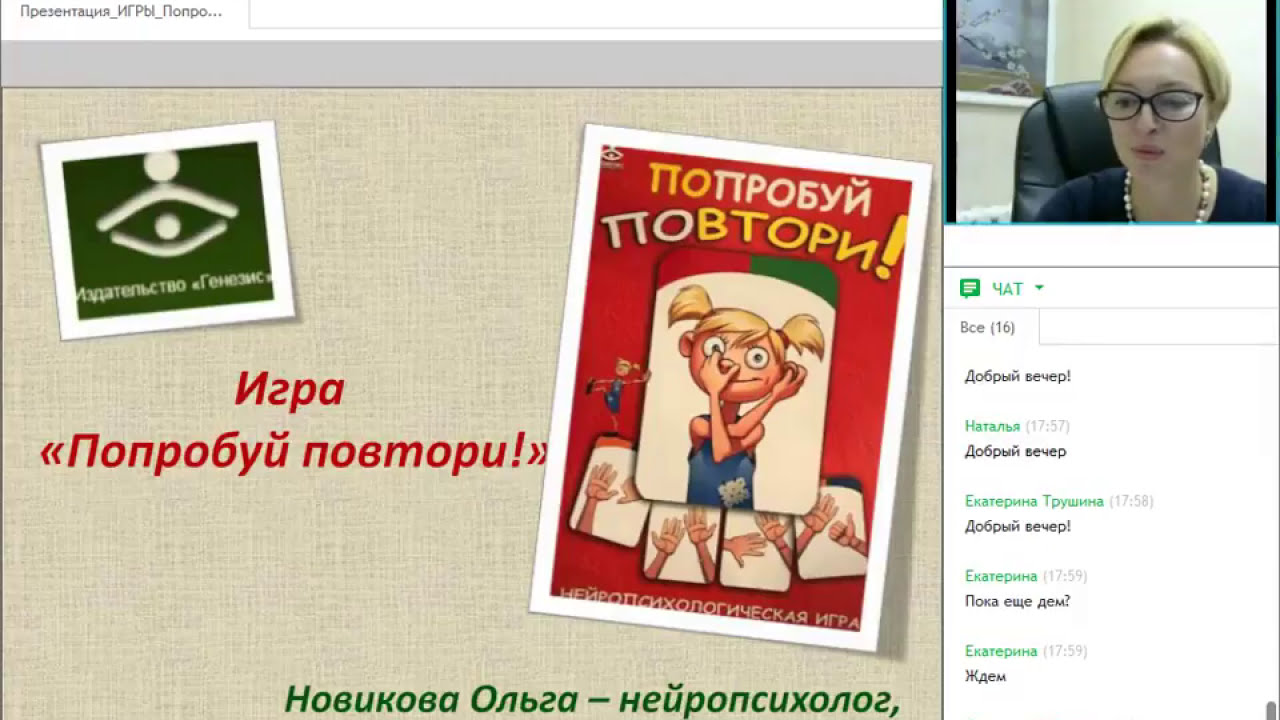1280x720 pixels.
Task: Click timestamp (17:57) next to Наталья
Action: pyautogui.click(x=1047, y=426)
